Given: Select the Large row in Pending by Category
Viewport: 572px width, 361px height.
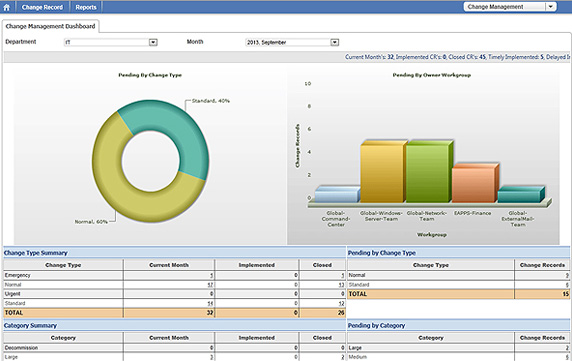Looking at the screenshot, I should [459, 348].
